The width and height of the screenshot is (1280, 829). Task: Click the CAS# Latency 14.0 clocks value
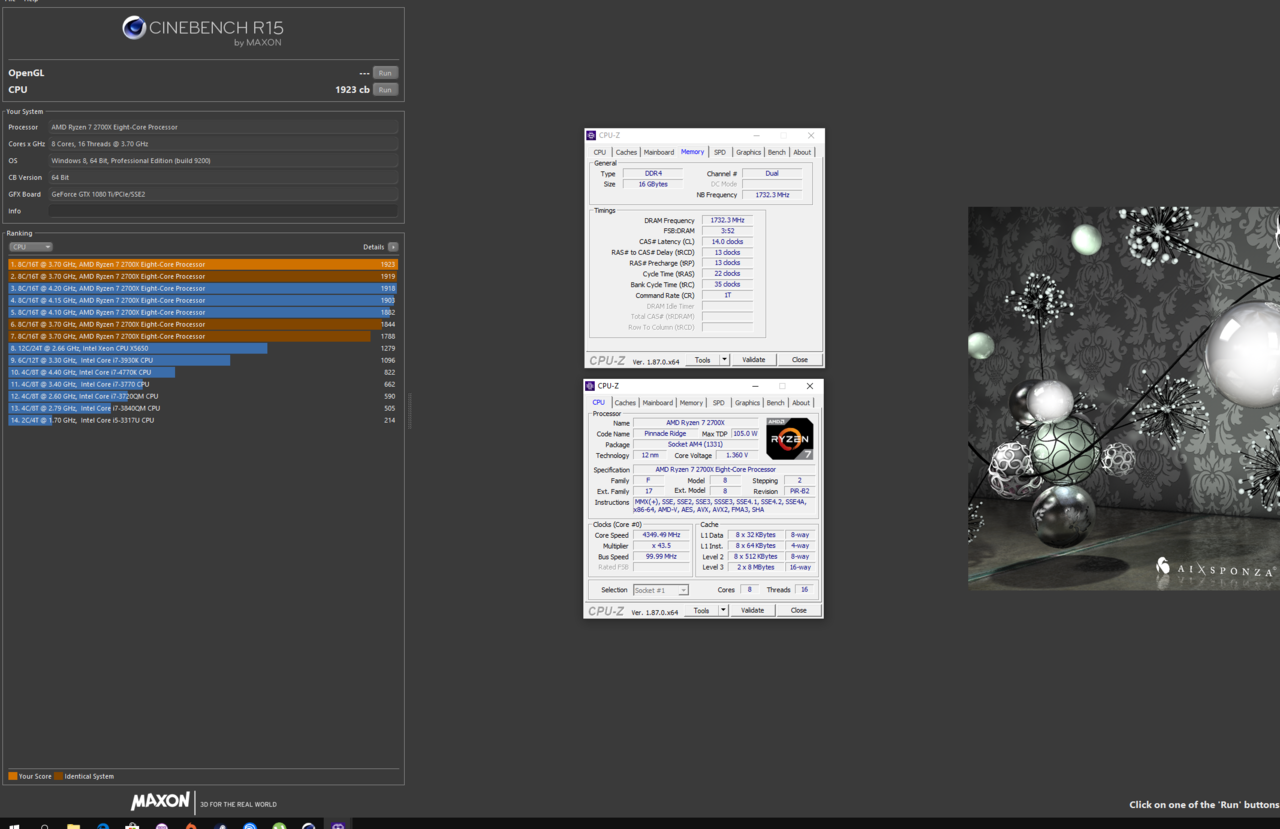[x=727, y=241]
